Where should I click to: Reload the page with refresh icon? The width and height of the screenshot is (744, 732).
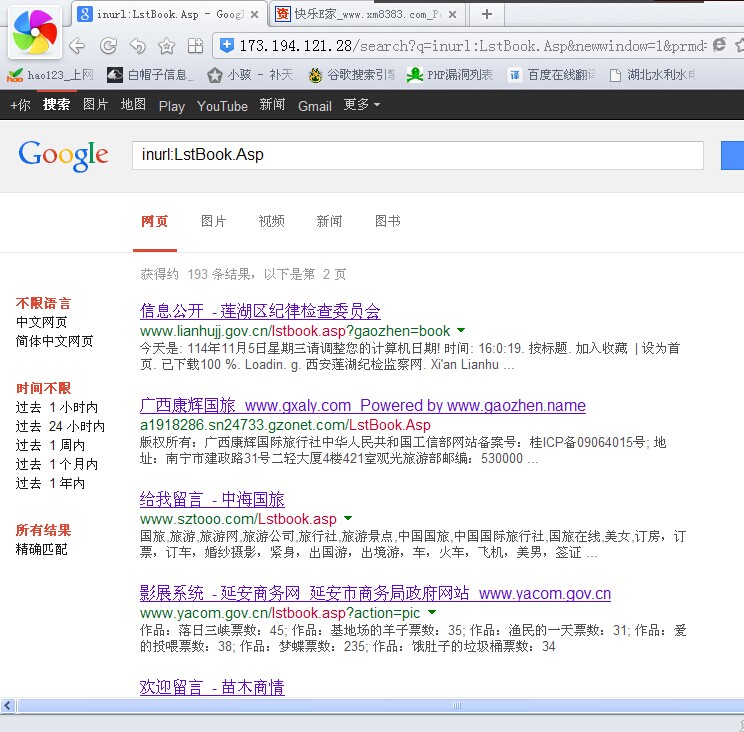click(x=109, y=46)
